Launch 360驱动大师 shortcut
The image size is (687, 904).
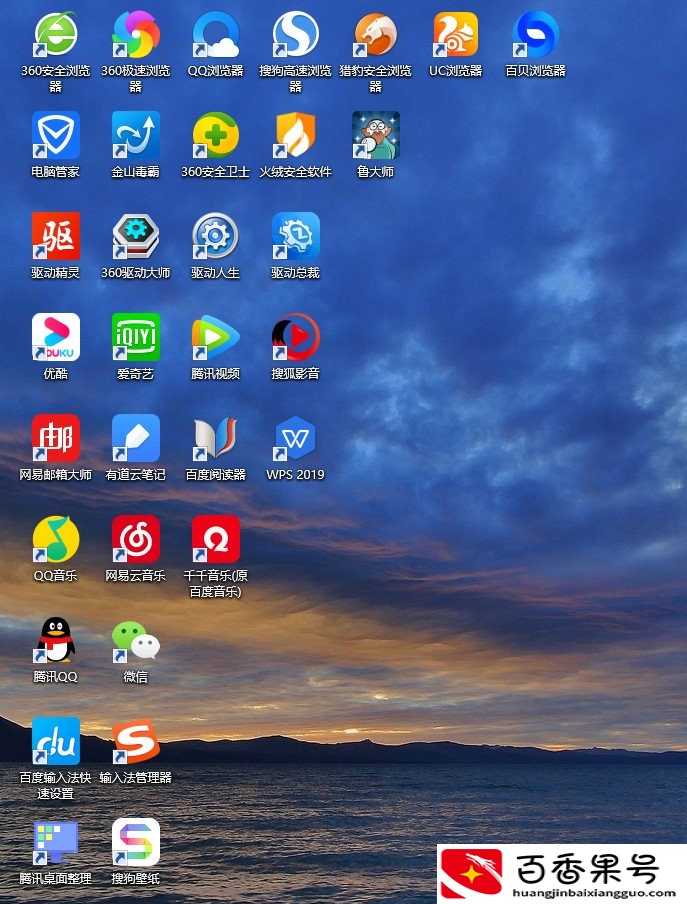coord(135,236)
